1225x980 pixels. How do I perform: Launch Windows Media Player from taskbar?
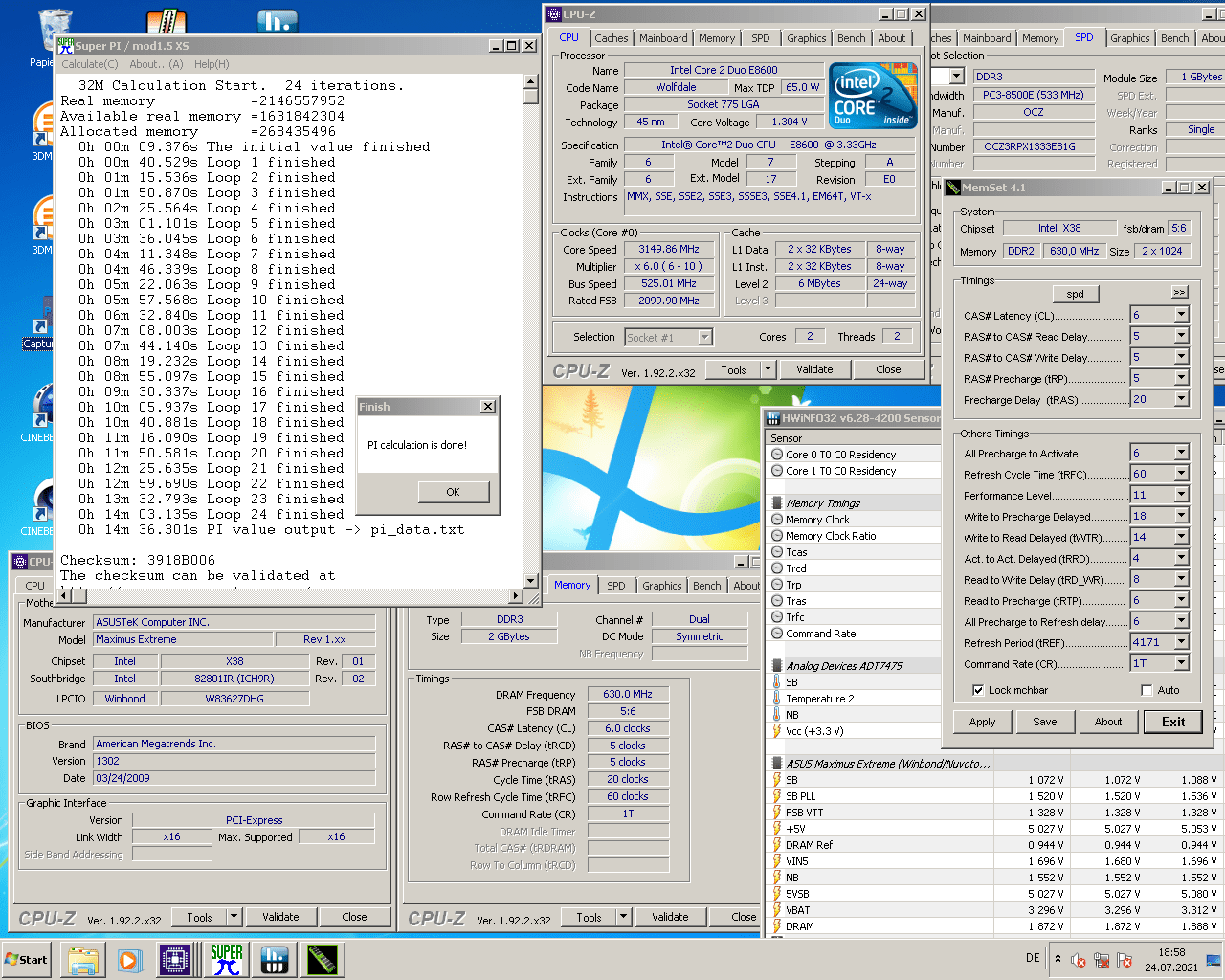pos(129,960)
